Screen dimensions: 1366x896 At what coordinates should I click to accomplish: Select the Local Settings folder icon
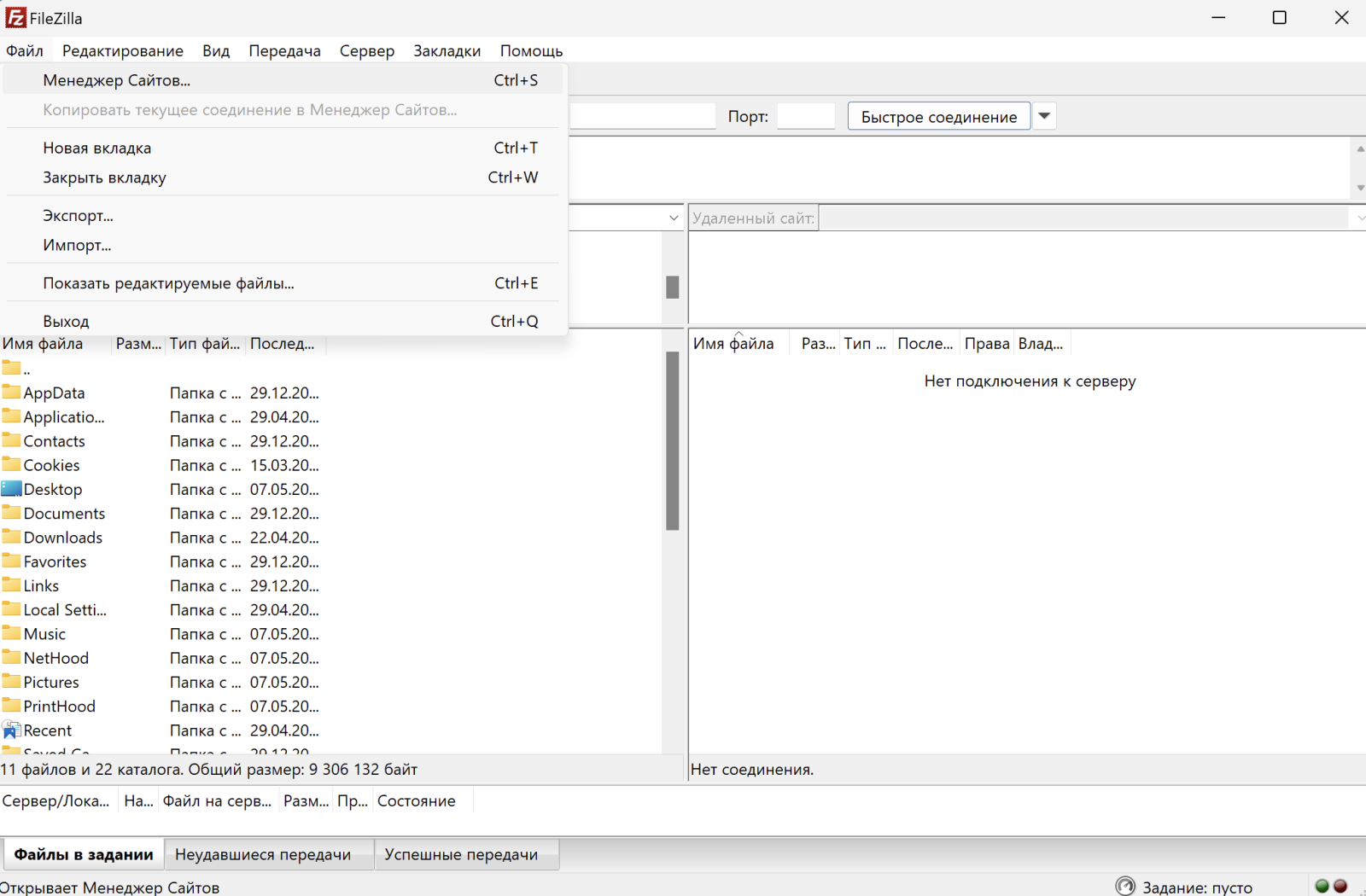[x=11, y=609]
